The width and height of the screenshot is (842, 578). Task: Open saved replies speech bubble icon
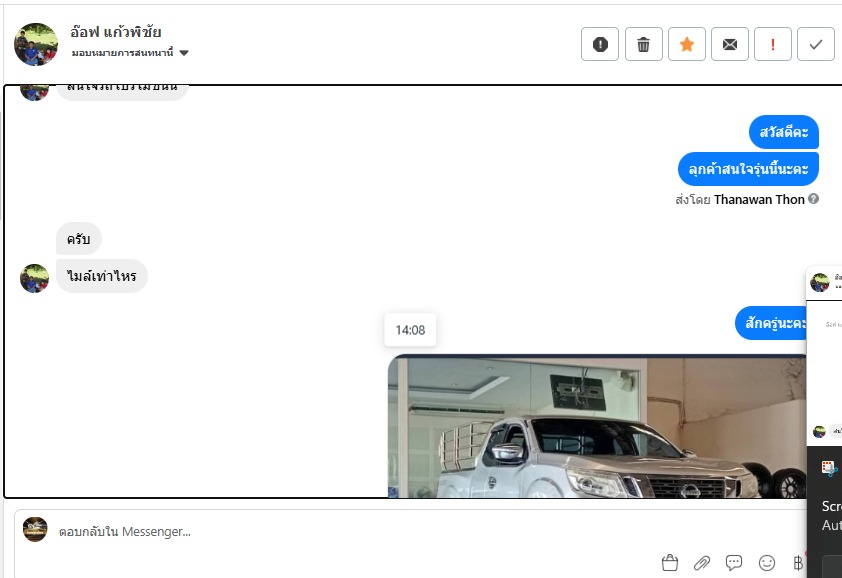coord(734,562)
